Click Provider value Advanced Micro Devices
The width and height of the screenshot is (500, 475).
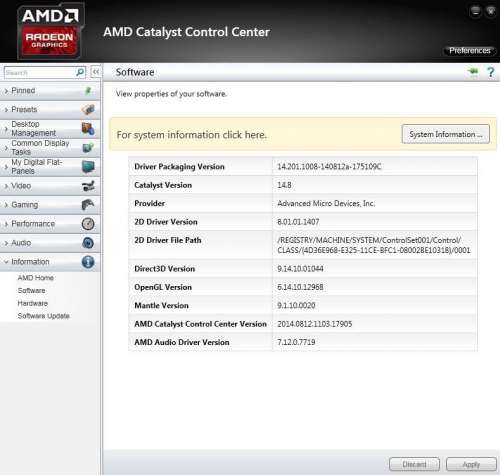pos(326,203)
